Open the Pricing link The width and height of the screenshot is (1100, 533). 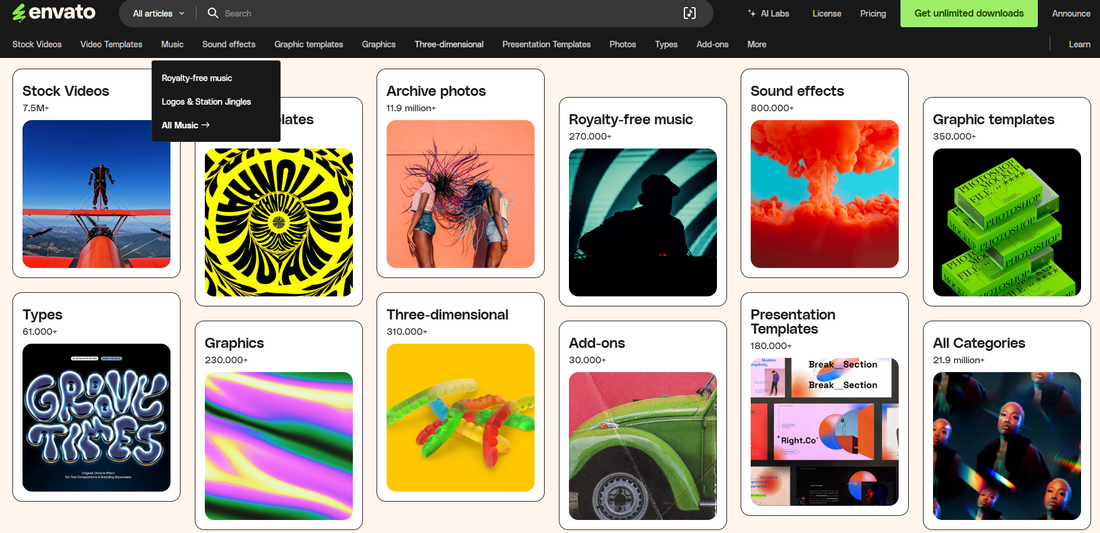pos(872,13)
